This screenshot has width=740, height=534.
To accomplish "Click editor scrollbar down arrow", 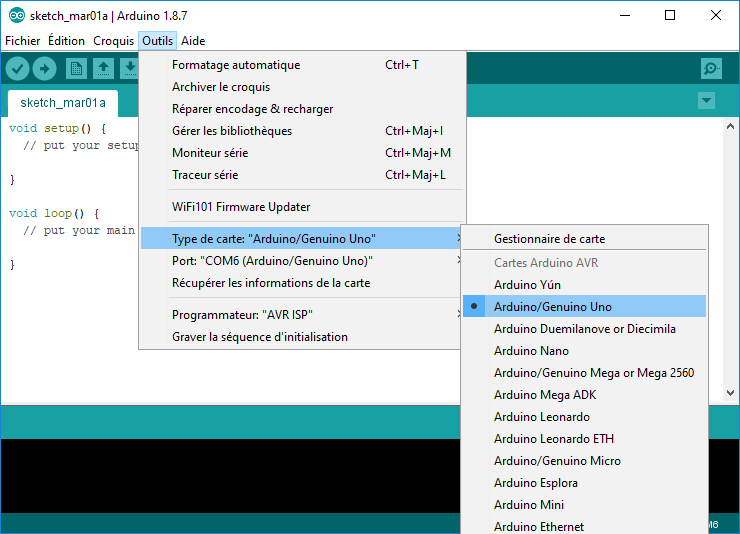I will click(731, 392).
